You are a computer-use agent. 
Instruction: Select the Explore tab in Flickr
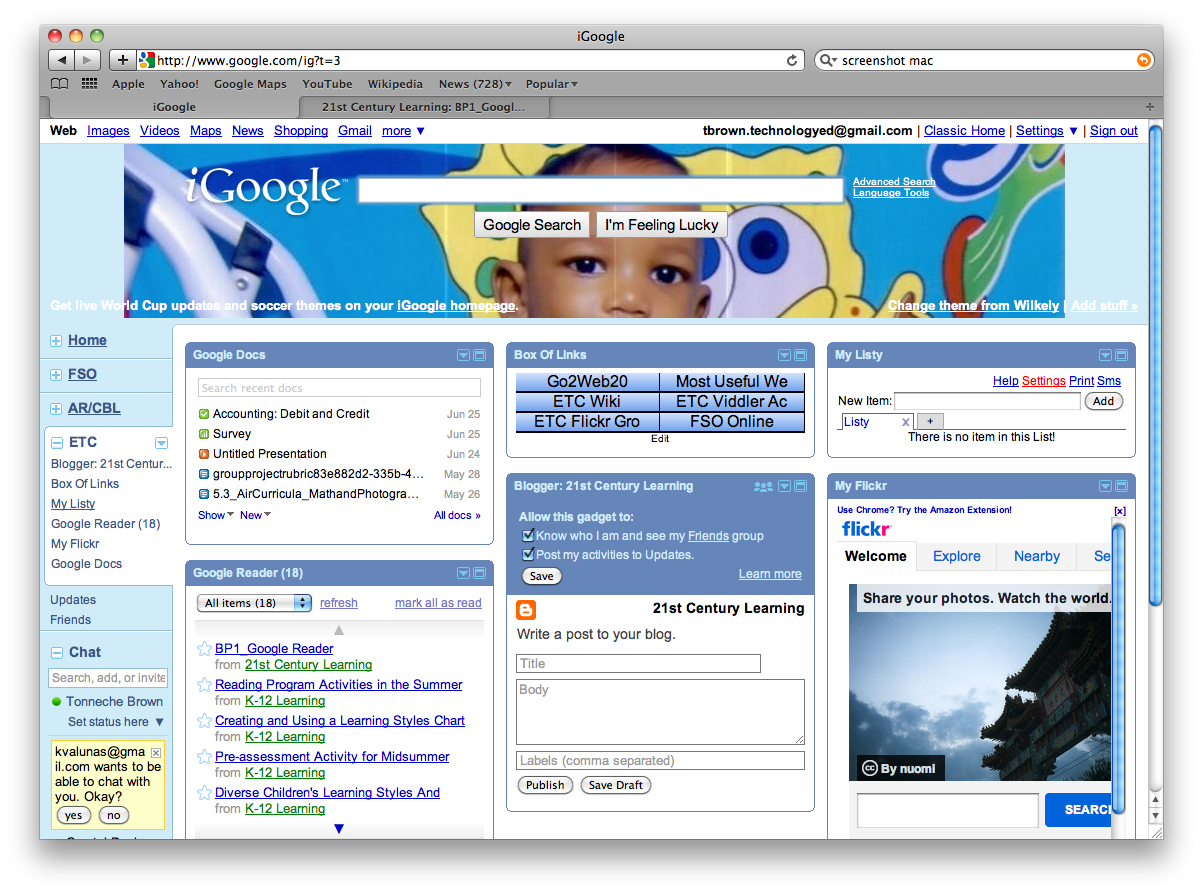(x=956, y=557)
